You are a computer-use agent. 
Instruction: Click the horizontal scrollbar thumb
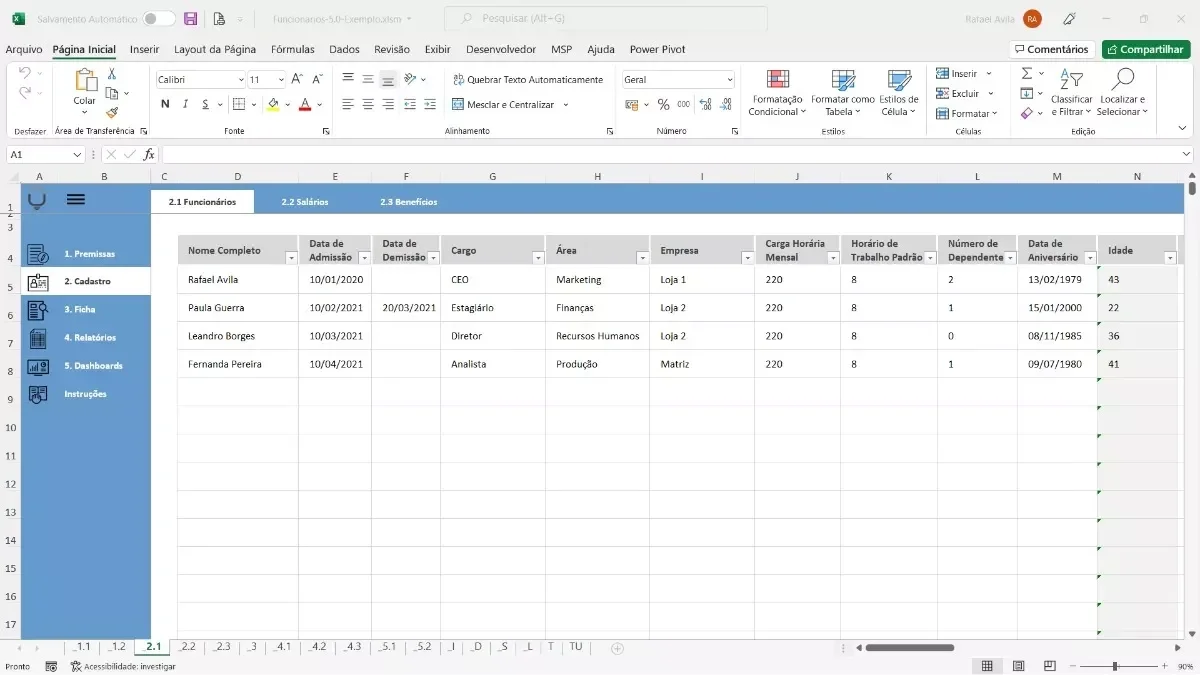click(909, 648)
